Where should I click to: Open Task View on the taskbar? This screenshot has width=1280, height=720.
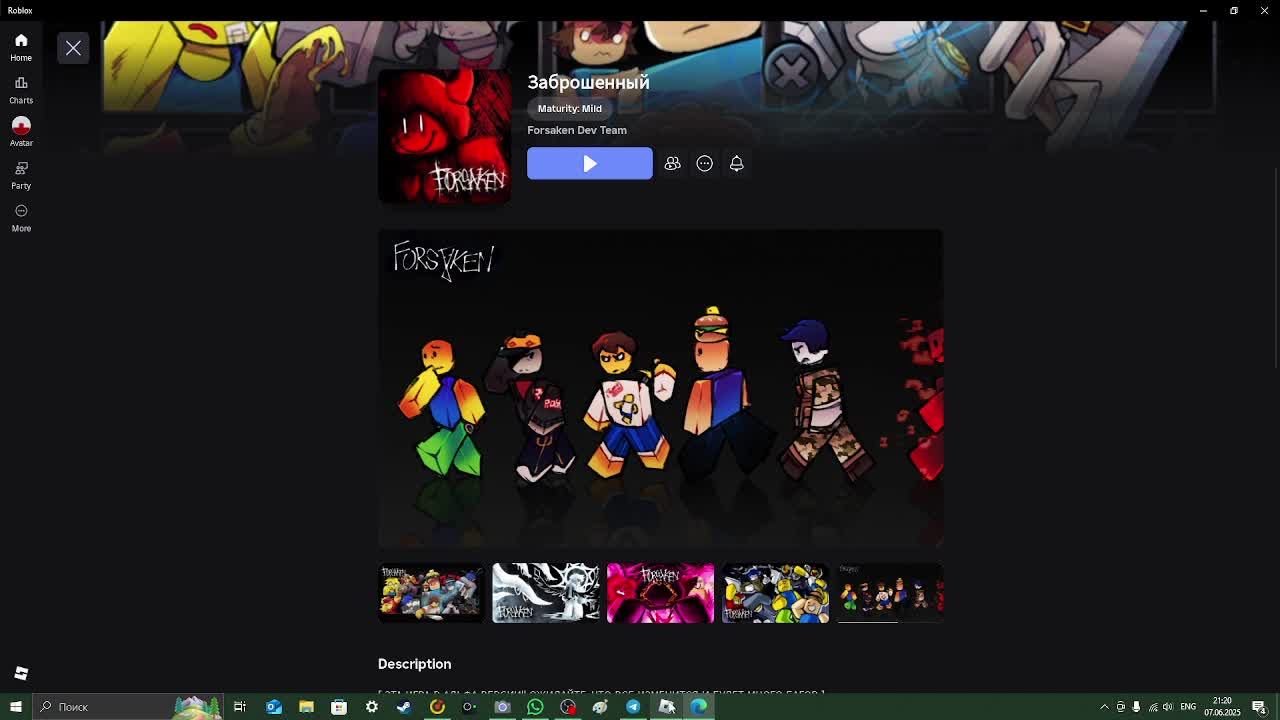(240, 707)
